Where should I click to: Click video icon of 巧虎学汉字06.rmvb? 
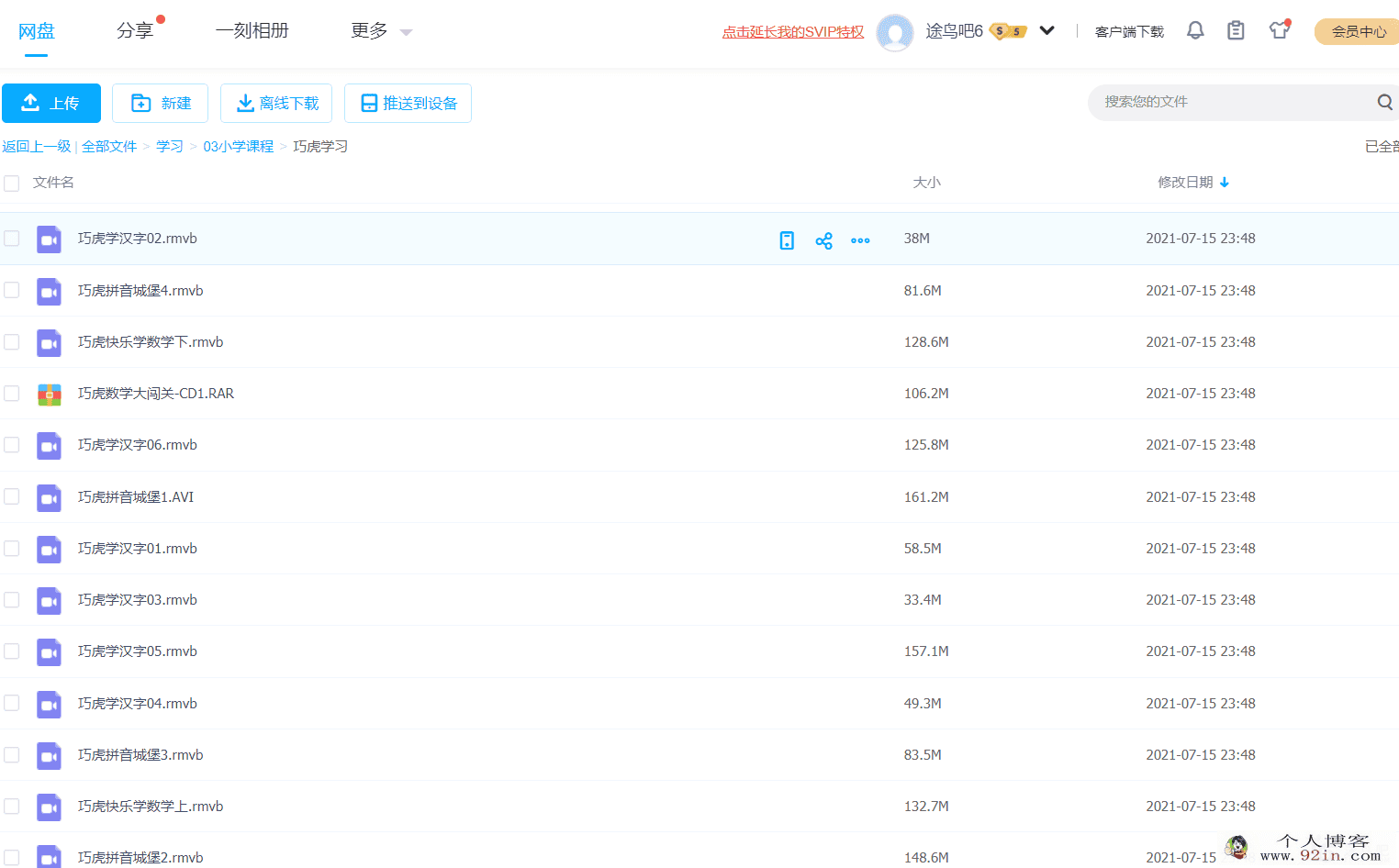(x=49, y=446)
